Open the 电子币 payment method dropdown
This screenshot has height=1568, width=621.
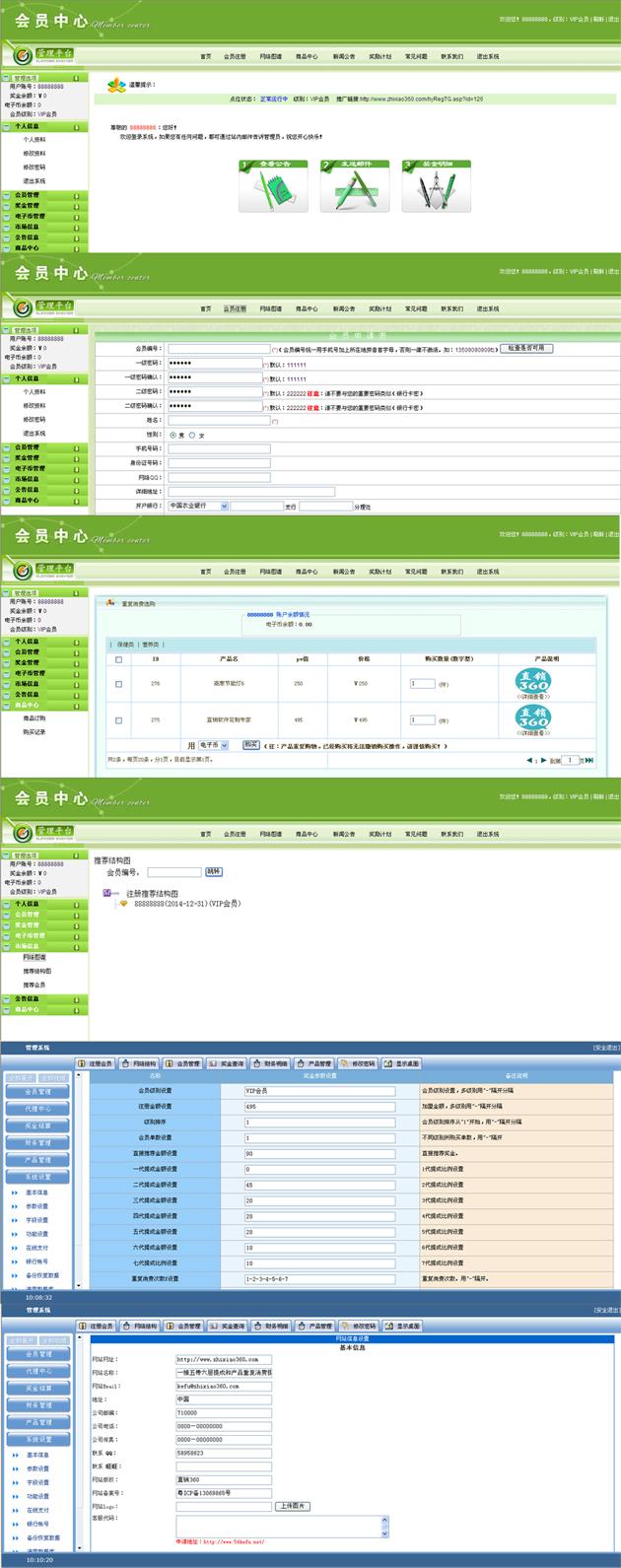tap(224, 746)
